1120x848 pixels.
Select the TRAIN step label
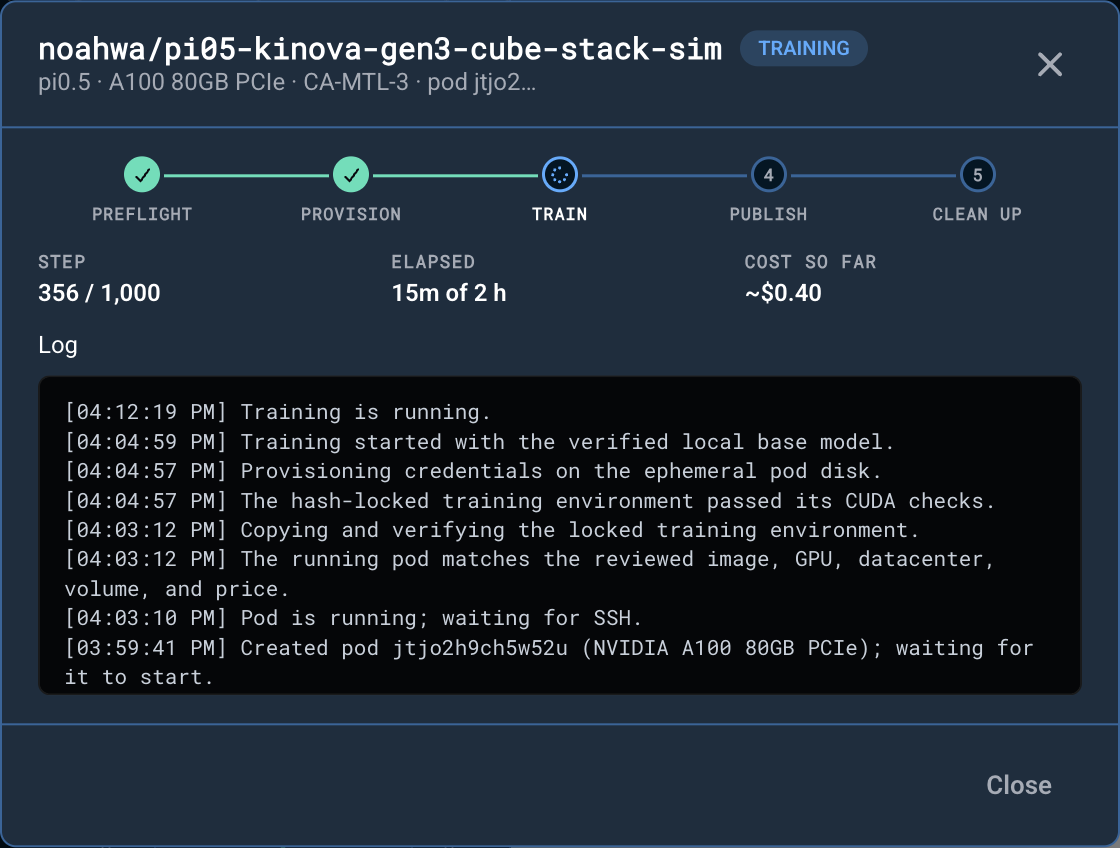click(x=559, y=214)
